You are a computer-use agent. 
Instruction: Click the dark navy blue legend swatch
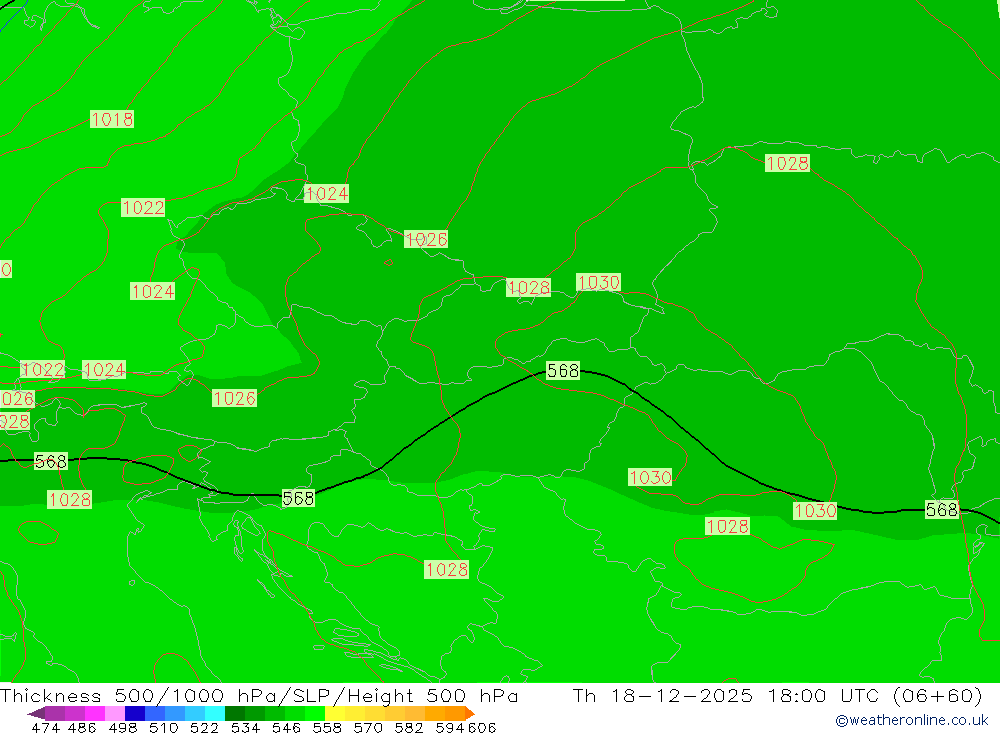coord(135,713)
